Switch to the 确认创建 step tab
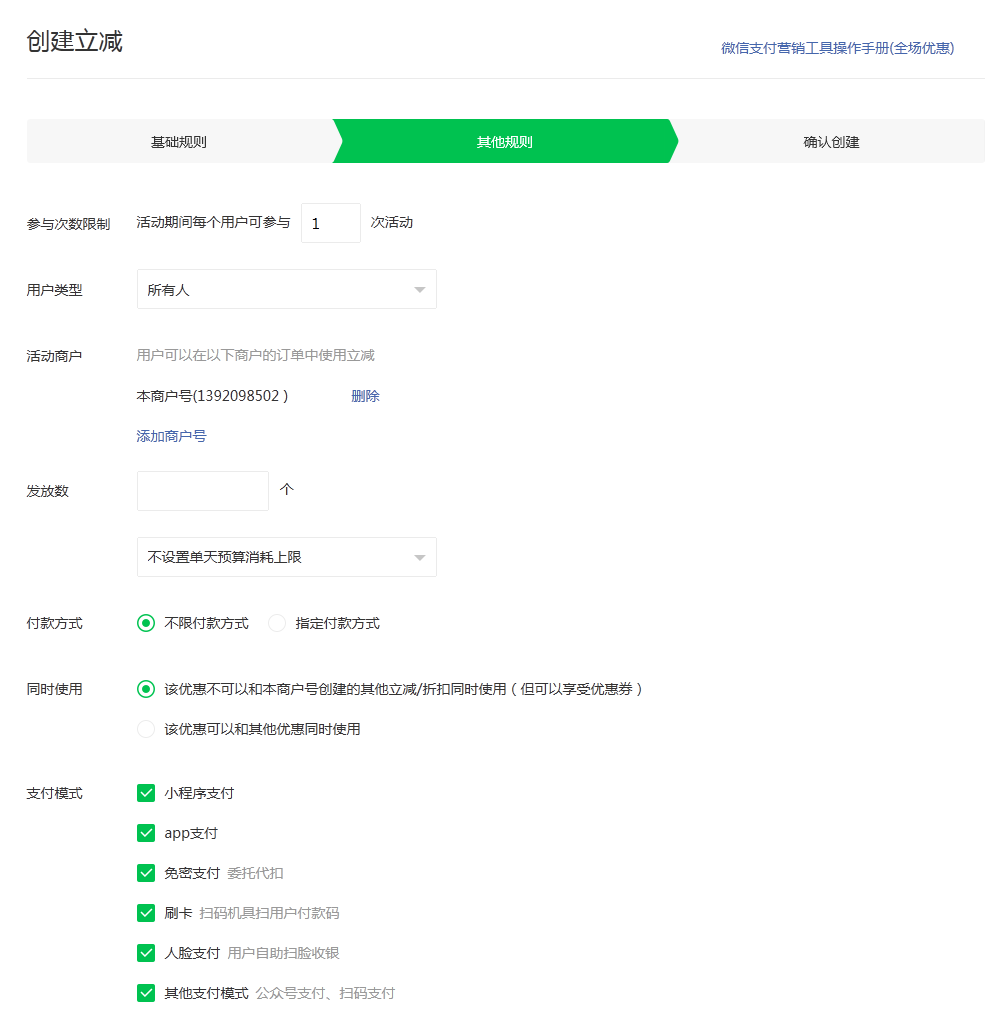 click(831, 141)
